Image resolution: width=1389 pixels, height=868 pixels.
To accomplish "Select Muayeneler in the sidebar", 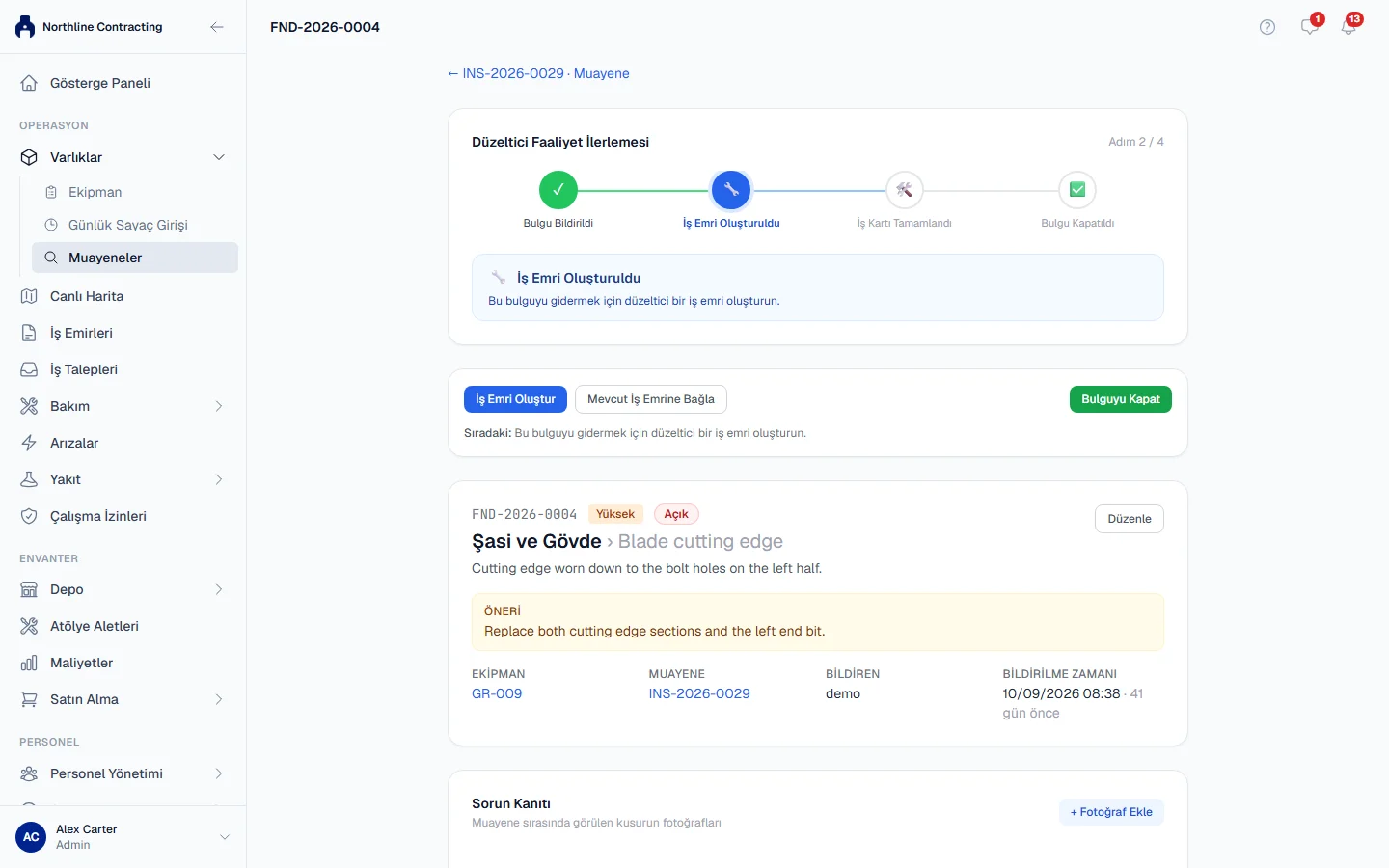I will pos(135,258).
